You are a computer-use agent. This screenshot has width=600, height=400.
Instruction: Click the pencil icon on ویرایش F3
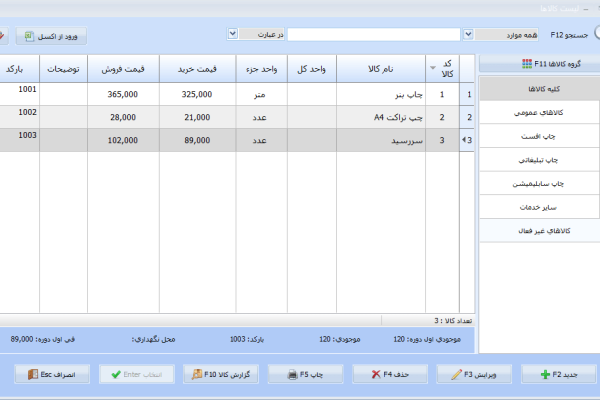point(456,374)
